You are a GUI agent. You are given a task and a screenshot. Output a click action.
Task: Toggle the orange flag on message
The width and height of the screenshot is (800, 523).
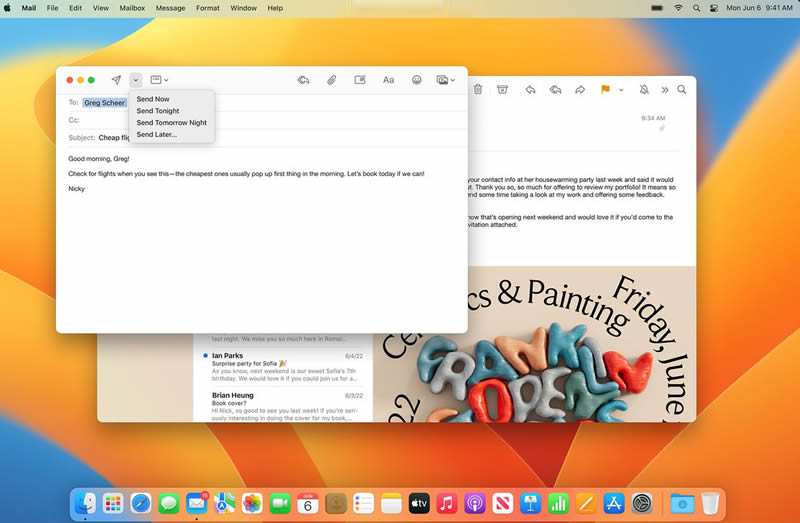[x=605, y=89]
